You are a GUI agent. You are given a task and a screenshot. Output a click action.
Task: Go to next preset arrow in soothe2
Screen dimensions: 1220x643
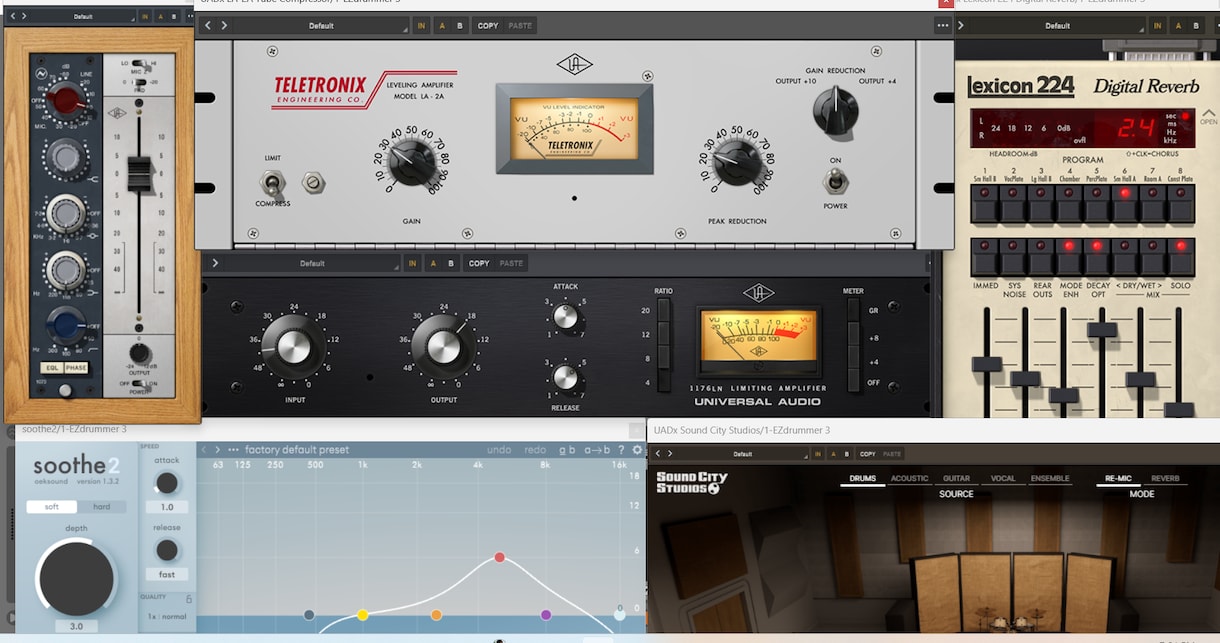pos(219,450)
